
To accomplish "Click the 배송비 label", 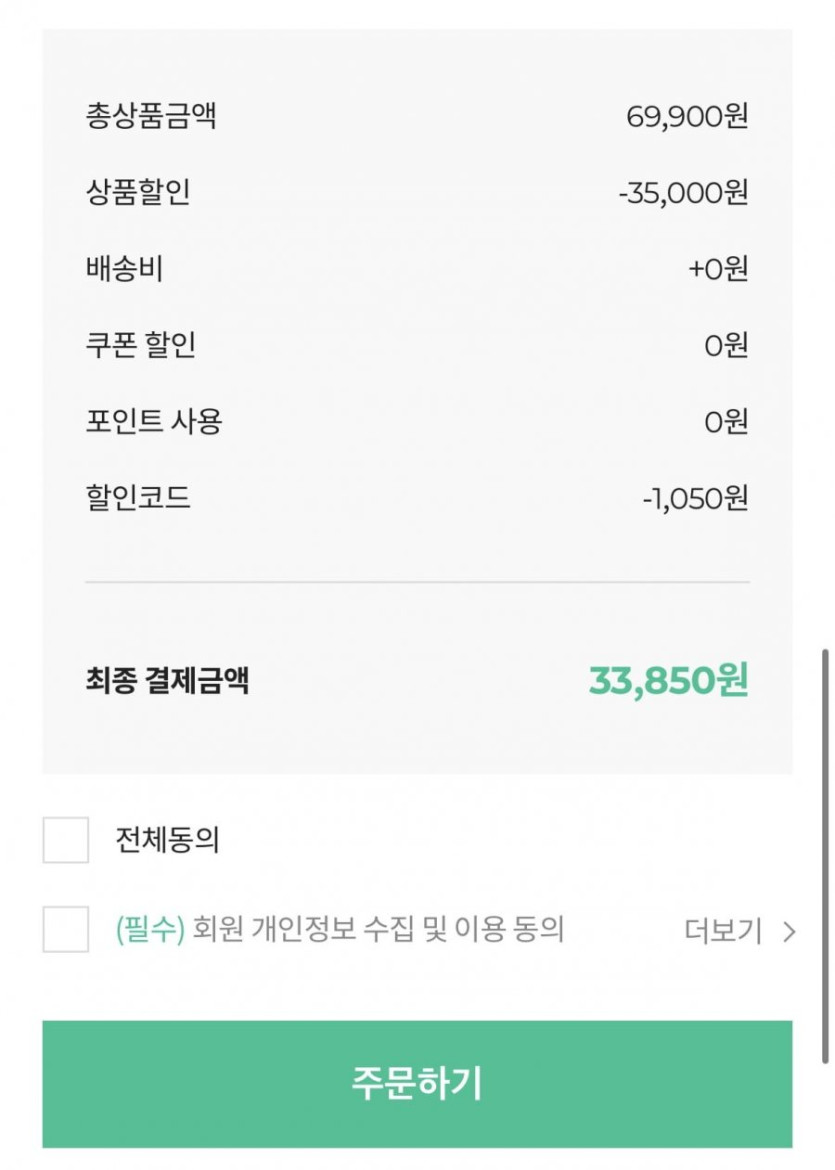I will pos(125,269).
